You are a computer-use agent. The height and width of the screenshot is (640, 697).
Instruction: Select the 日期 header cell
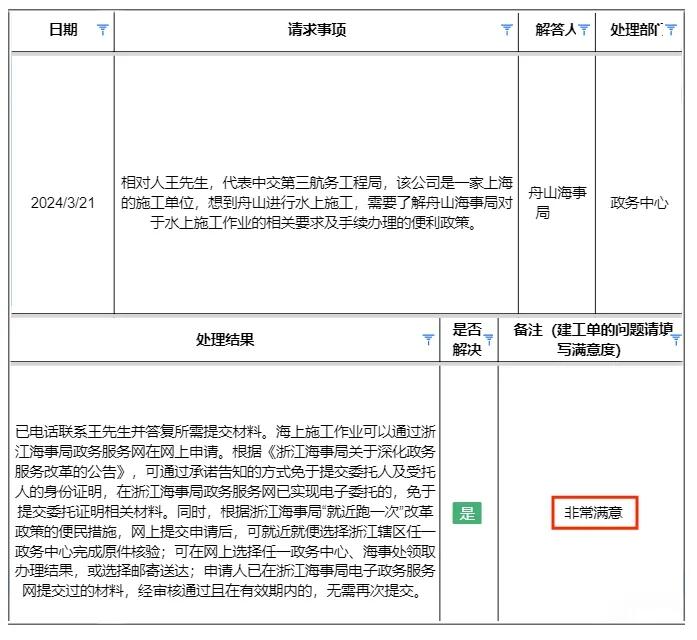coord(63,30)
